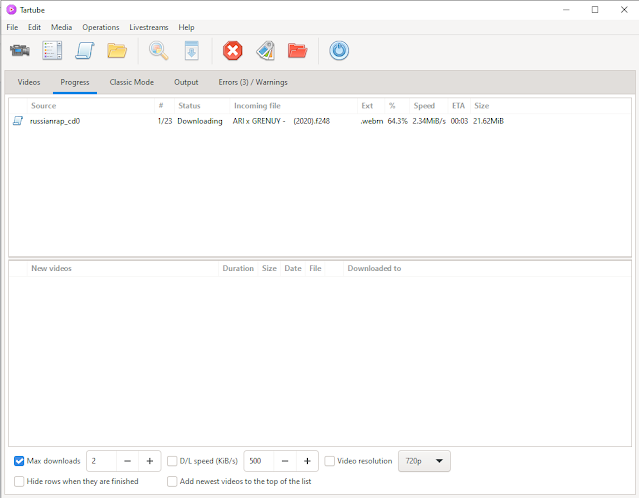Click the Source column header
This screenshot has width=639, height=498.
[x=91, y=106]
